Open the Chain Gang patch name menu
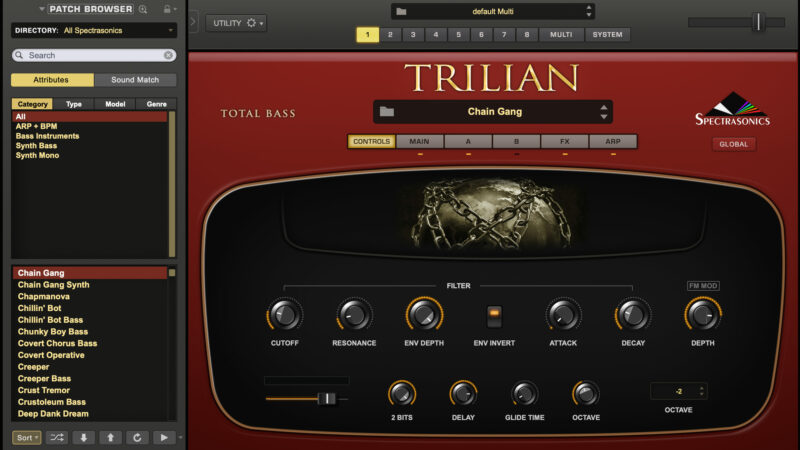This screenshot has height=450, width=800. [494, 112]
